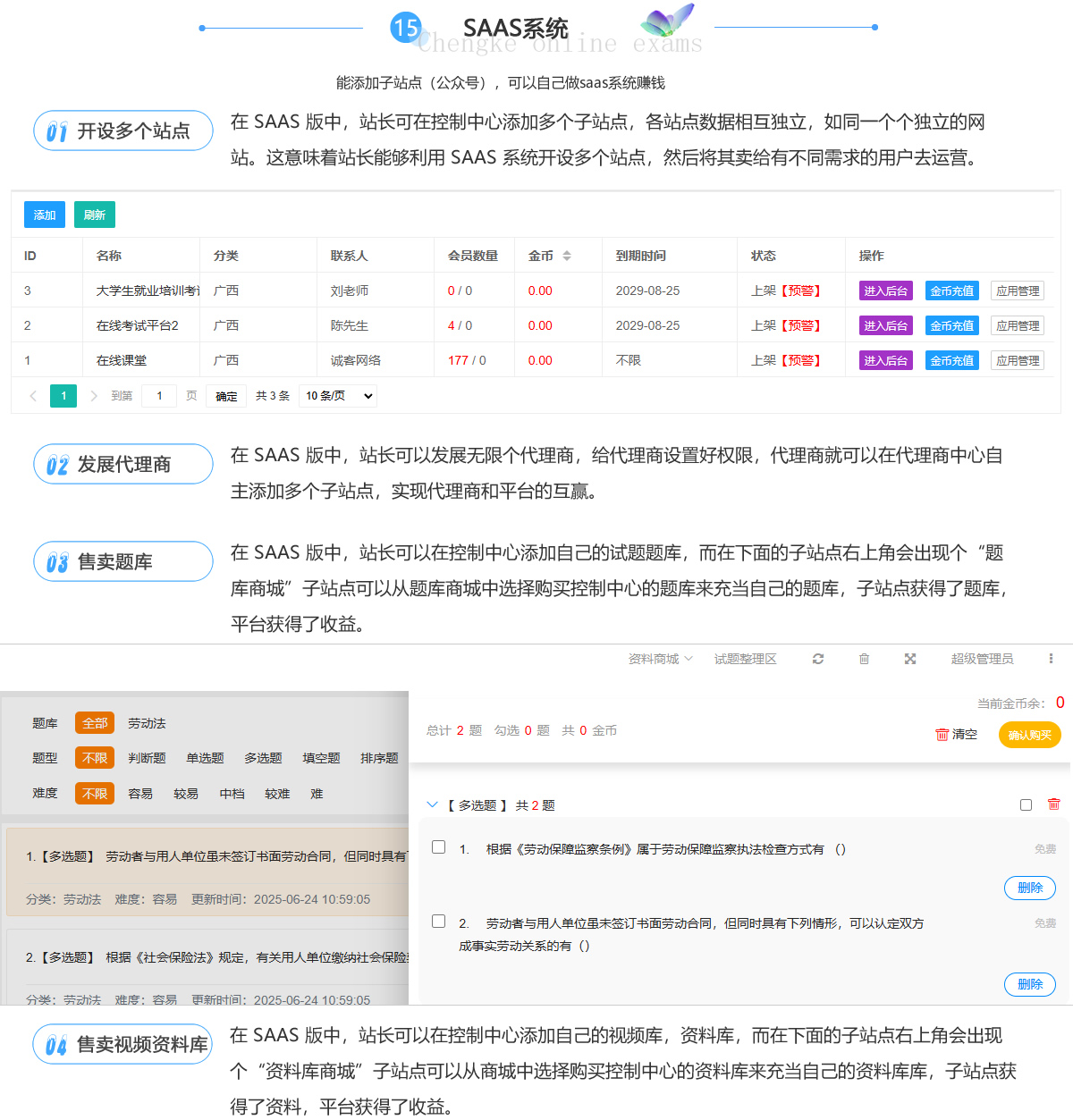Click the refresh icon in the top toolbar
Screen dimensions: 1073x1120
tap(817, 659)
